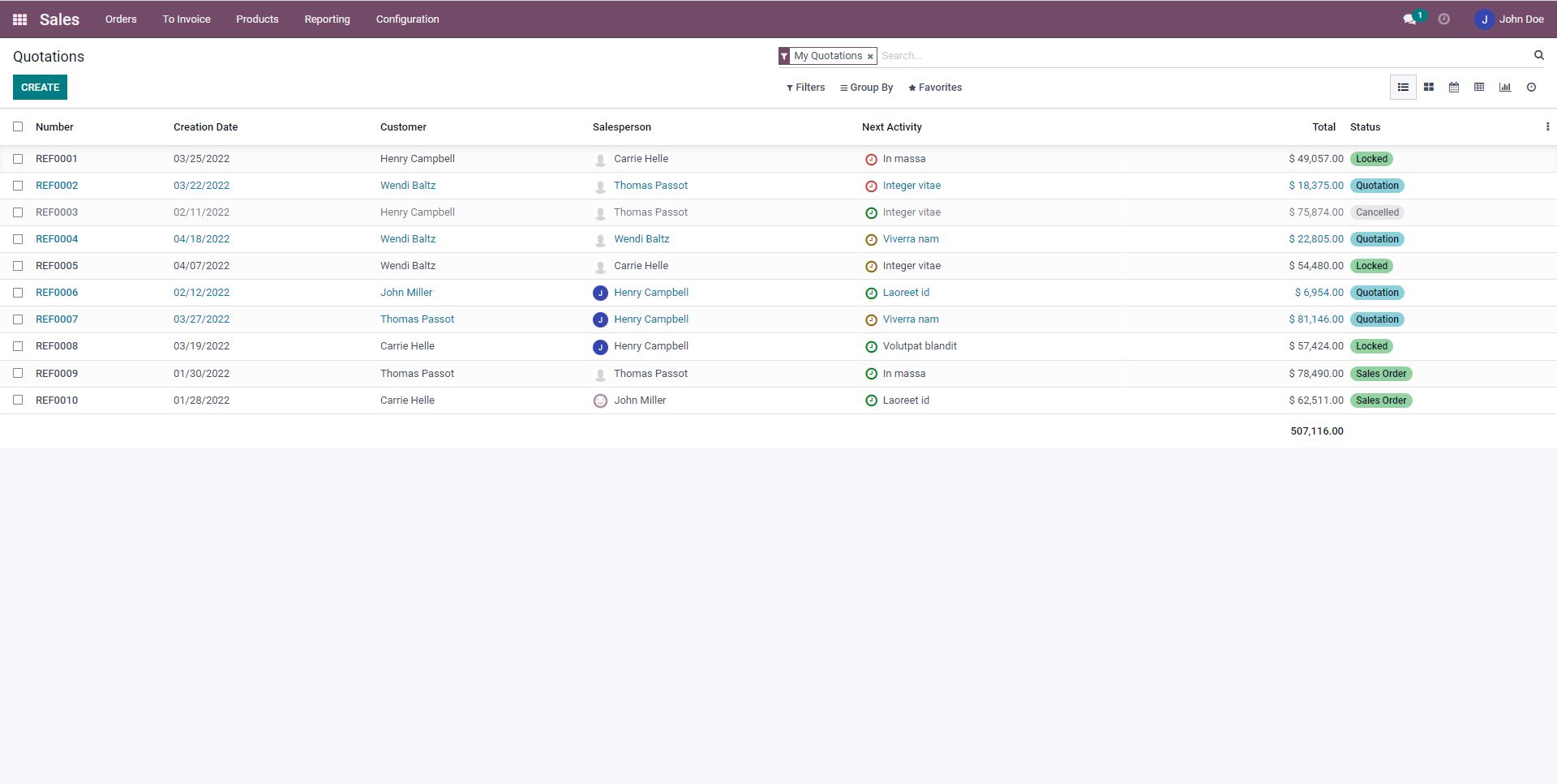1557x784 pixels.
Task: Open the Favorites dropdown
Action: (935, 88)
